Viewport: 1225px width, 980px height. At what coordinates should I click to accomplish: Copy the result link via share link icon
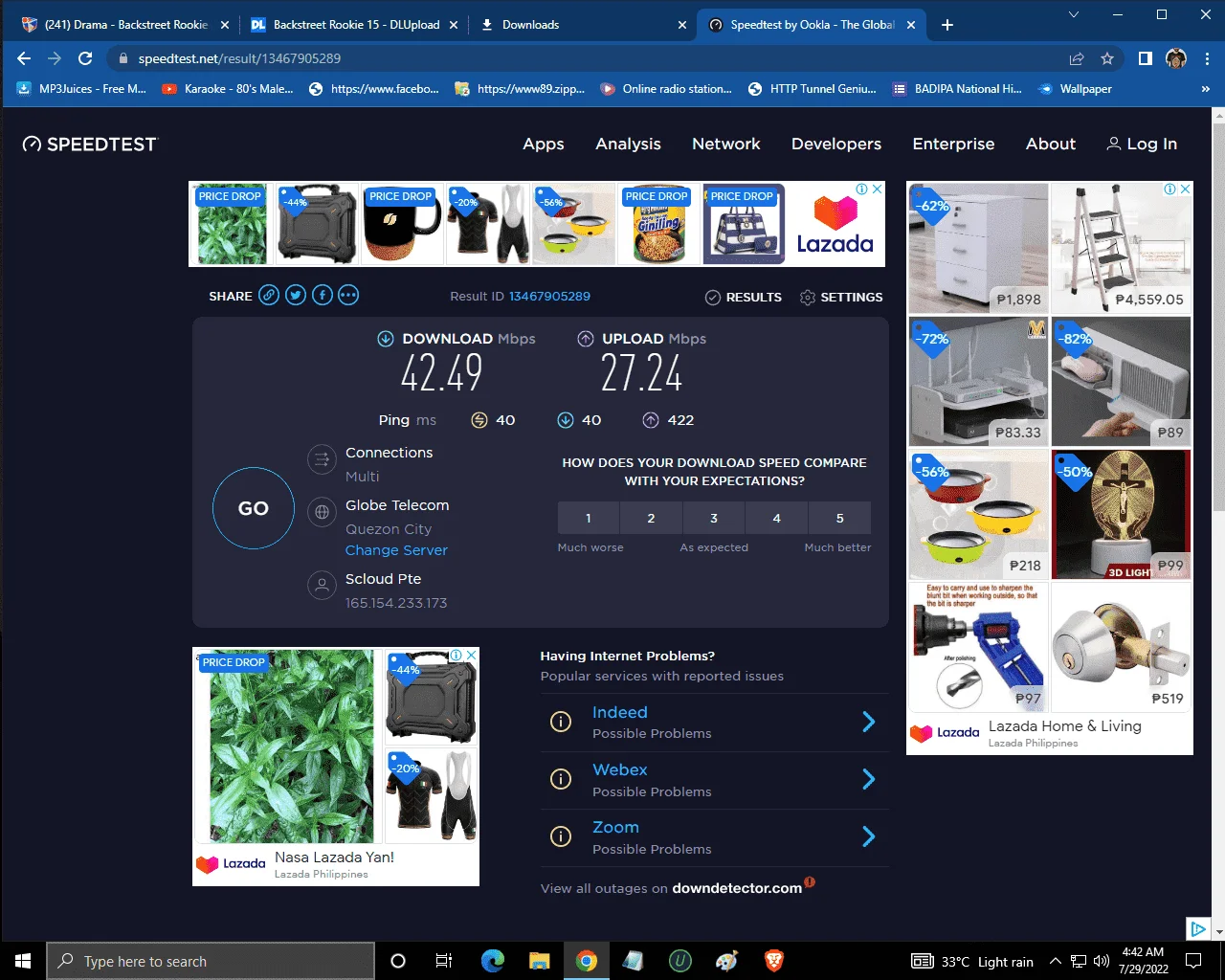tap(270, 296)
